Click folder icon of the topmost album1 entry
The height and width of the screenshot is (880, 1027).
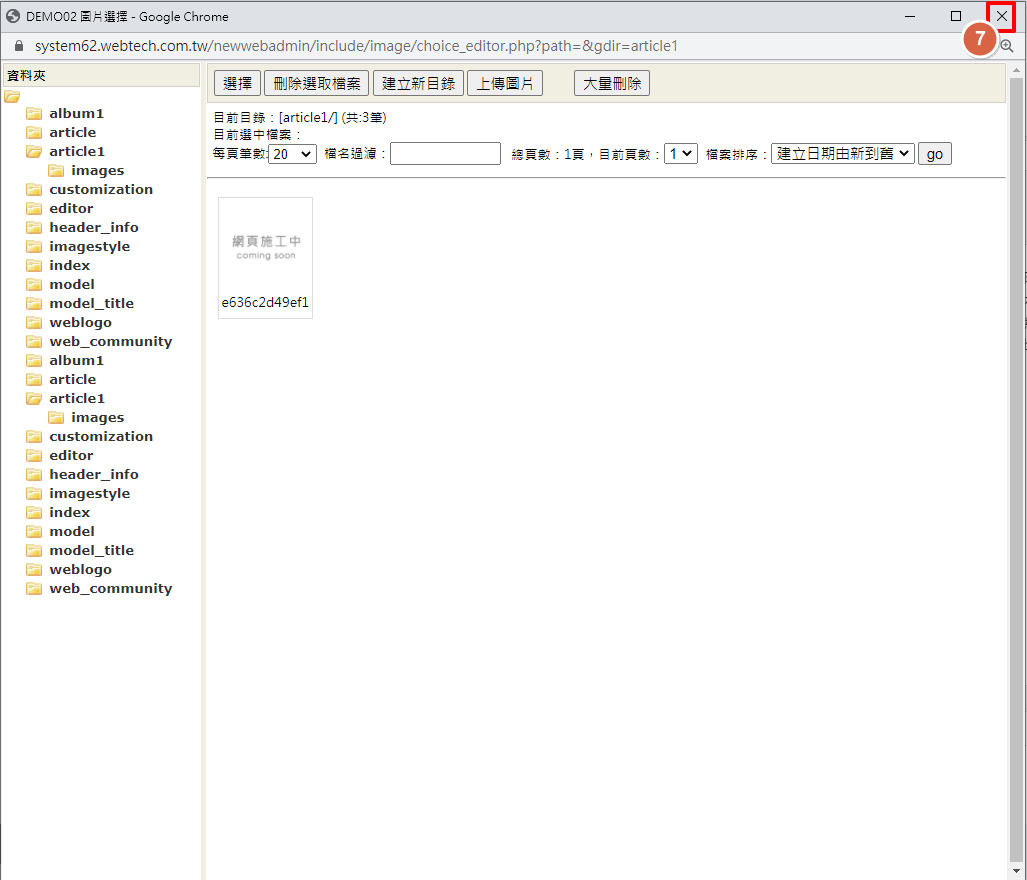pyautogui.click(x=34, y=114)
